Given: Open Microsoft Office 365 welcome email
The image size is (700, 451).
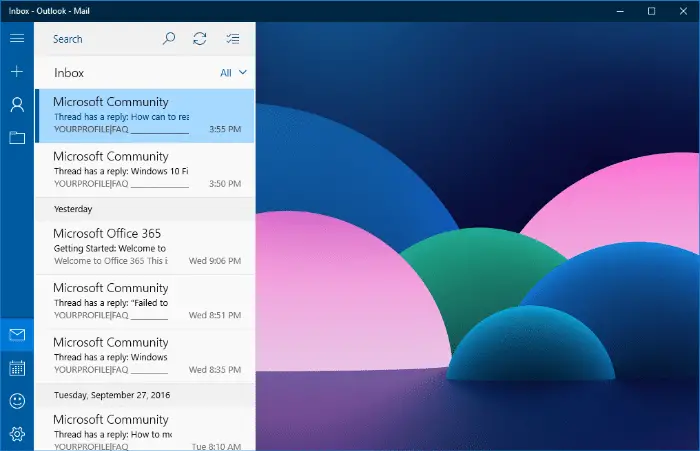Looking at the screenshot, I should [x=145, y=247].
